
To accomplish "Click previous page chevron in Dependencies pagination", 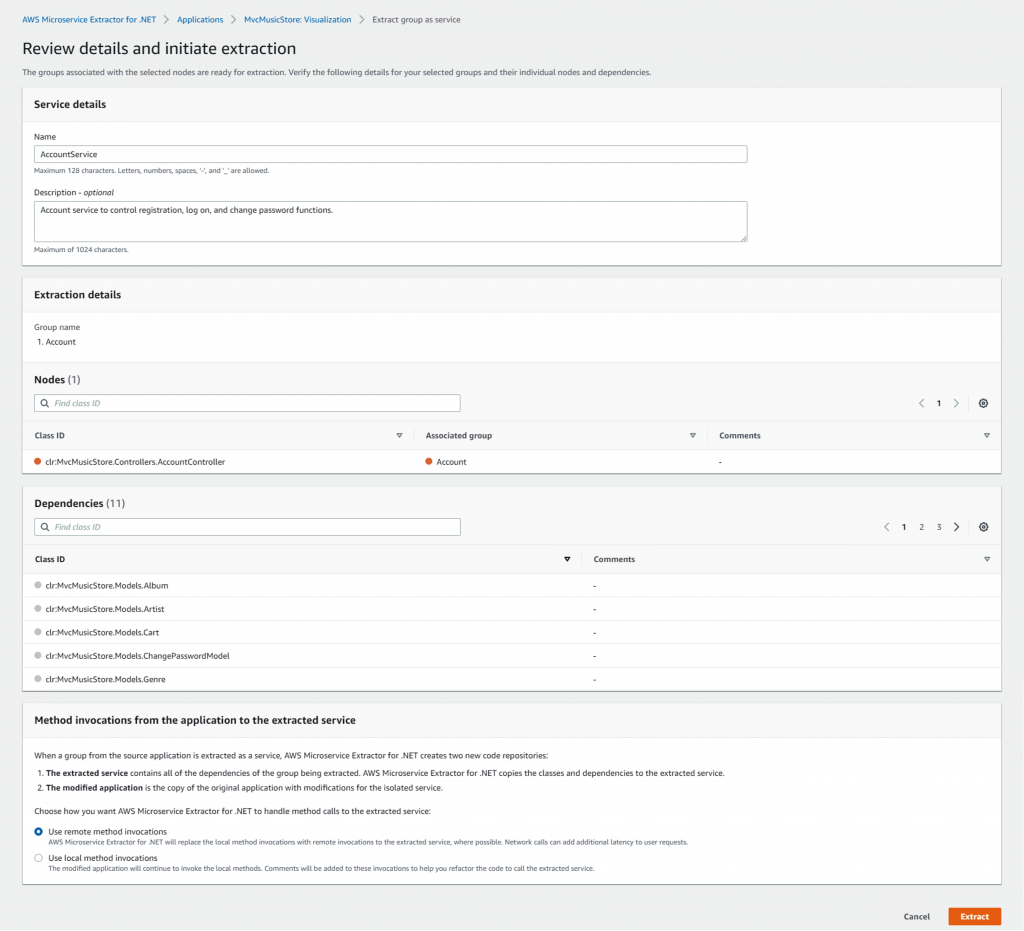I will (887, 526).
